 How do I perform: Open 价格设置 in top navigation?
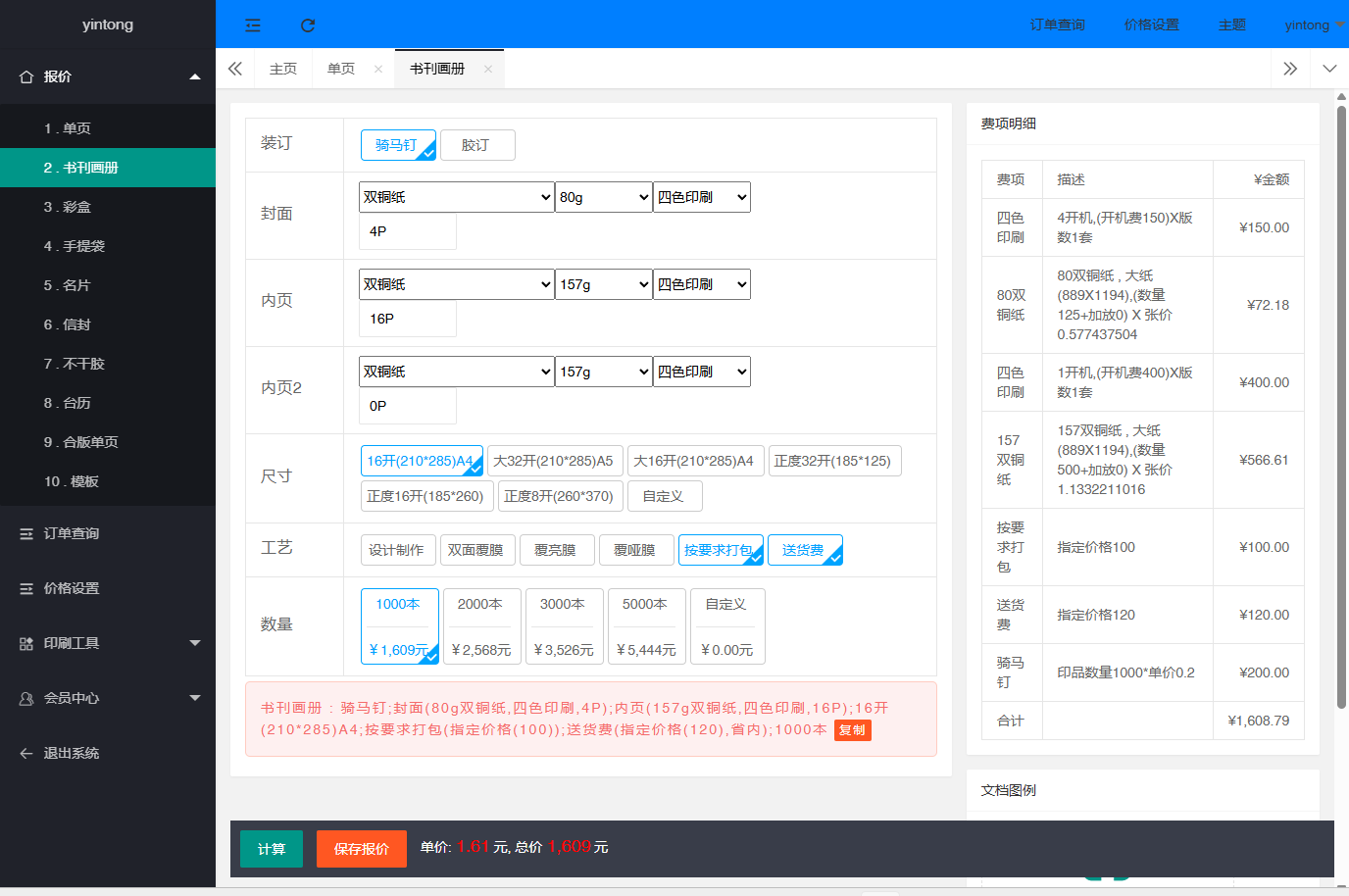tap(1152, 25)
